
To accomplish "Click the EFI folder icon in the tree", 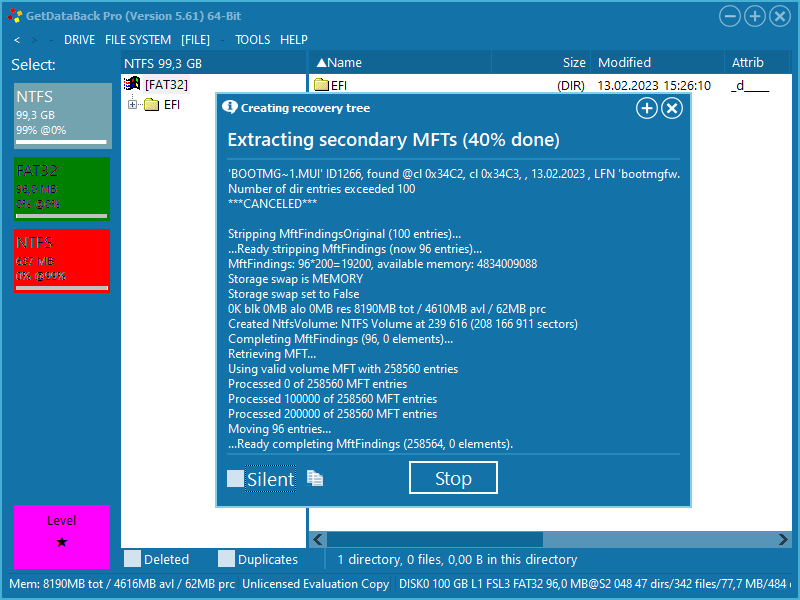I will (152, 105).
